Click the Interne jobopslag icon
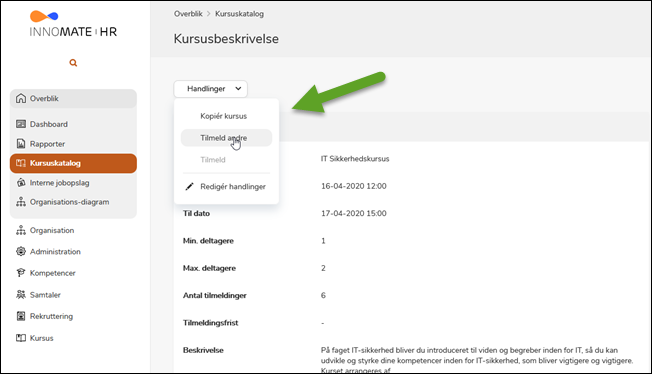652x374 pixels. (21, 183)
